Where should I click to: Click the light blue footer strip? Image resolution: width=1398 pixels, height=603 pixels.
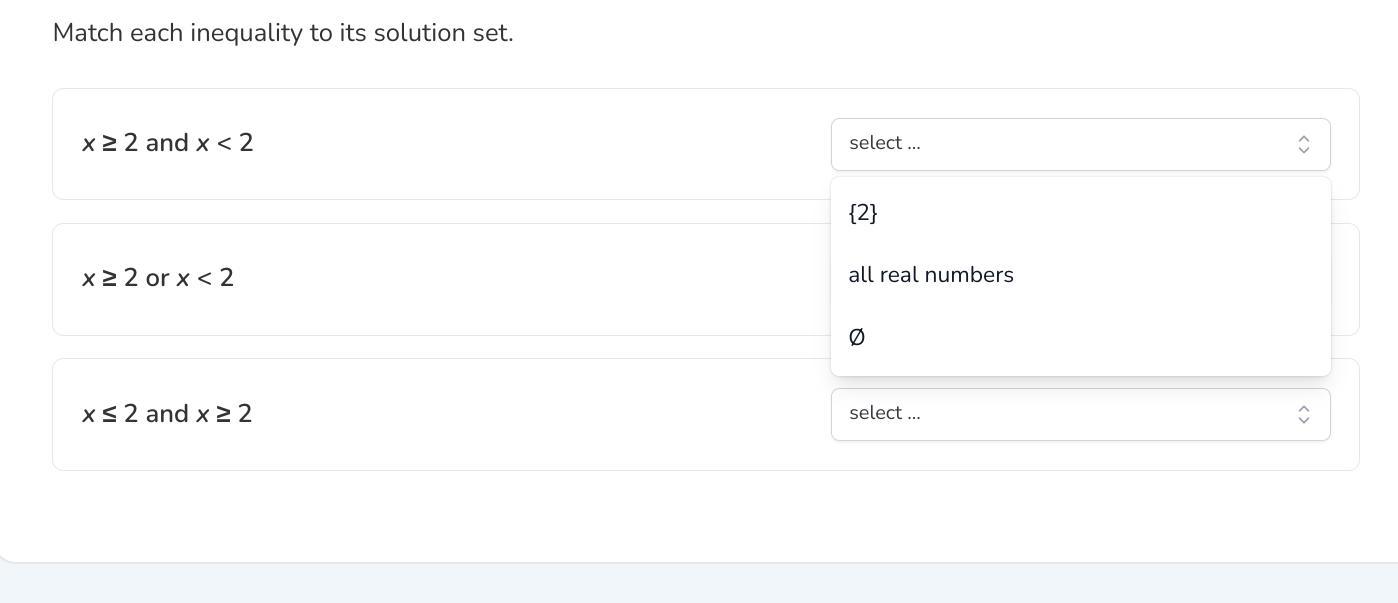[x=700, y=584]
